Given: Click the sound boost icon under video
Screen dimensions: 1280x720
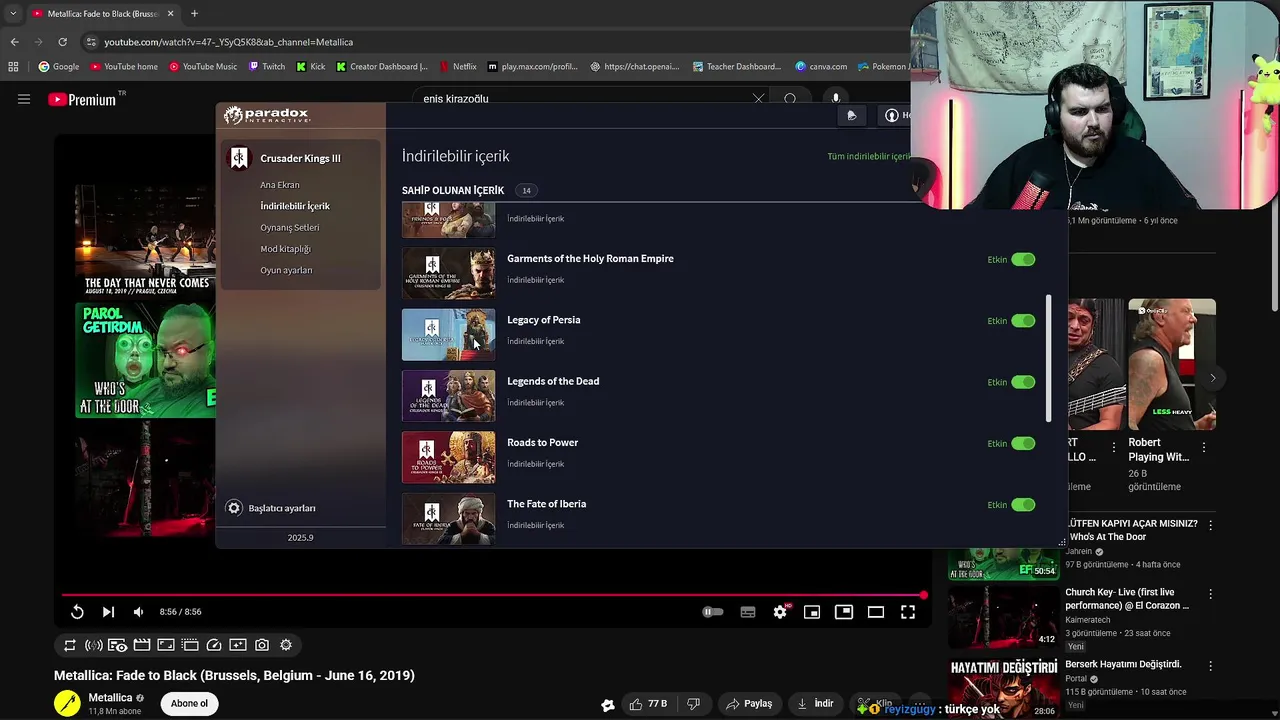Looking at the screenshot, I should (94, 645).
